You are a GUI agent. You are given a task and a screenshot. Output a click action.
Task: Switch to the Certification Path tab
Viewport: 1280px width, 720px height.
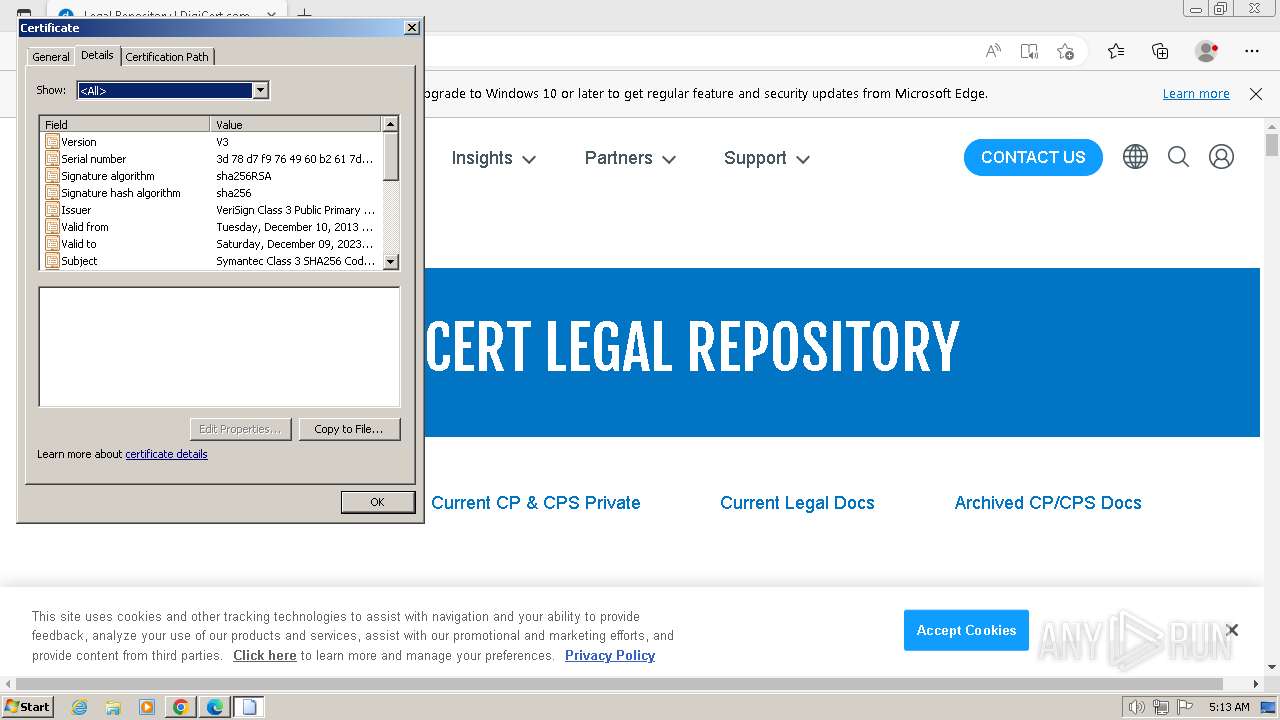(167, 57)
